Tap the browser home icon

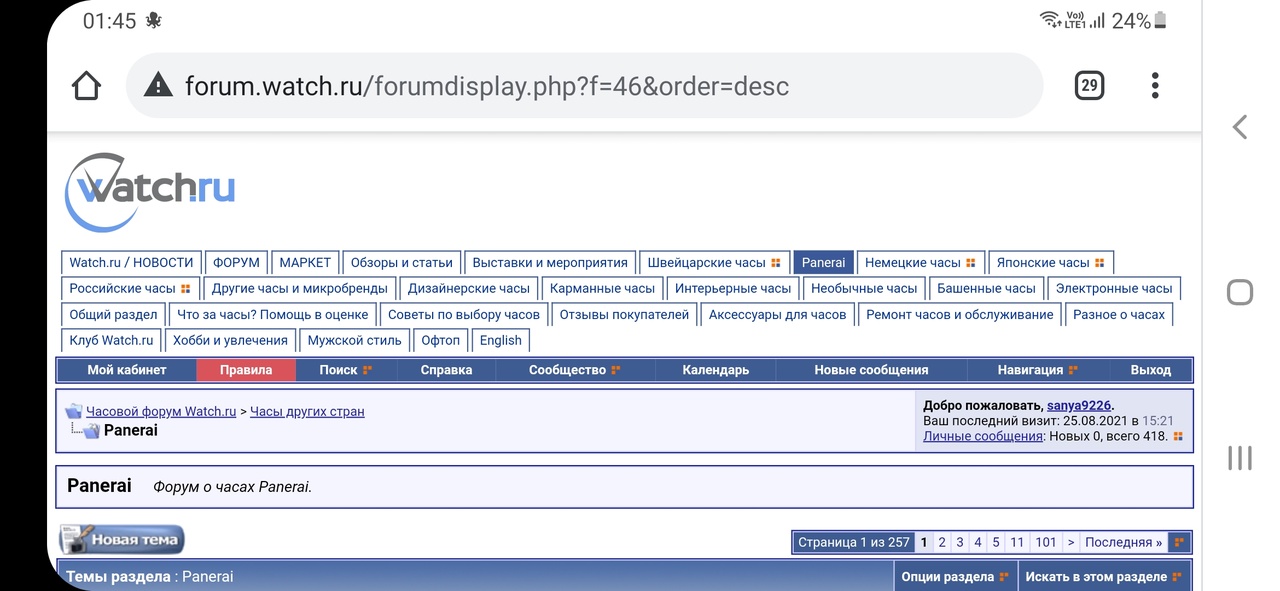(x=87, y=86)
